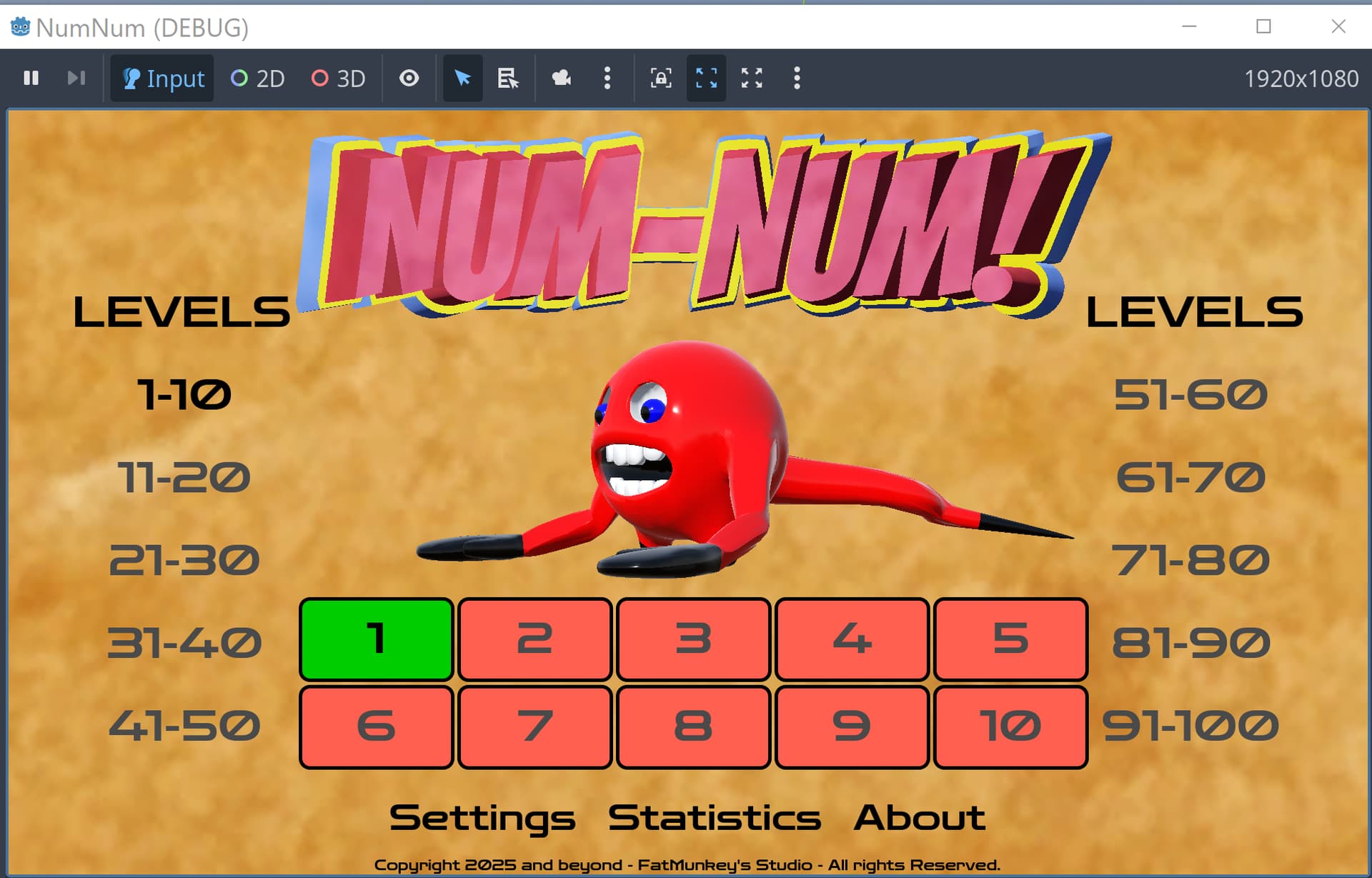
Task: Click the 1920x1080 resolution label
Action: (x=1301, y=79)
